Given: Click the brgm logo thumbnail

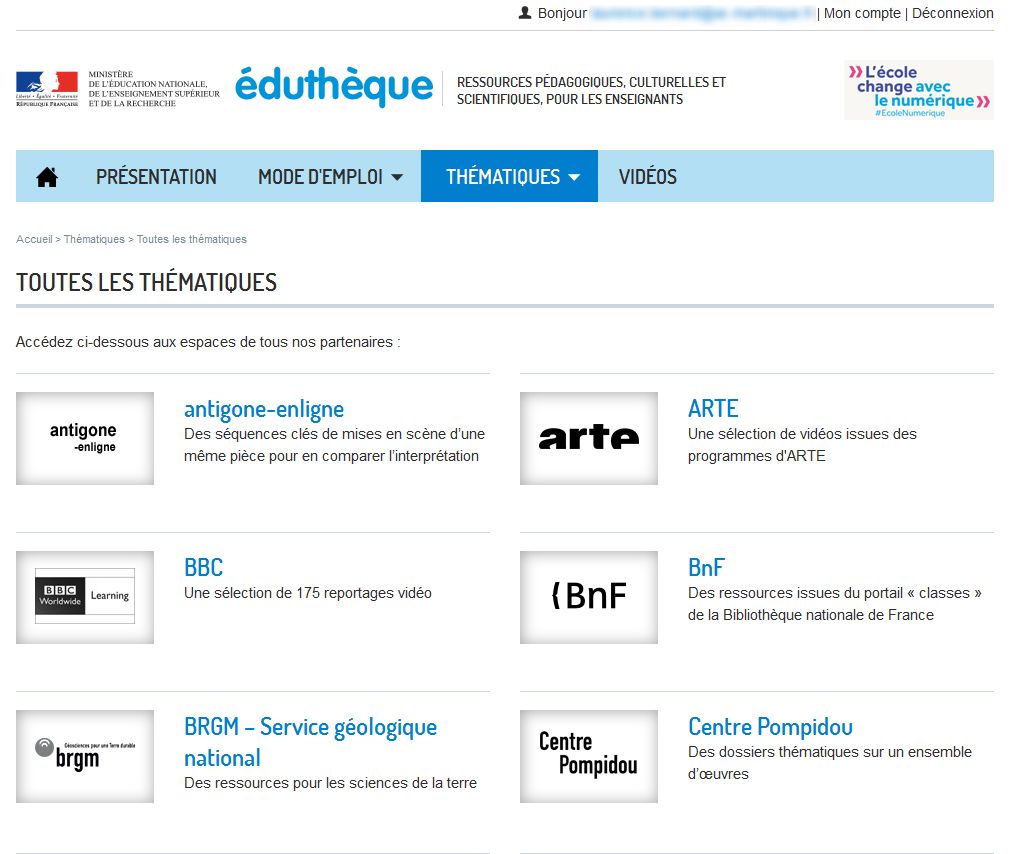Looking at the screenshot, I should [85, 756].
